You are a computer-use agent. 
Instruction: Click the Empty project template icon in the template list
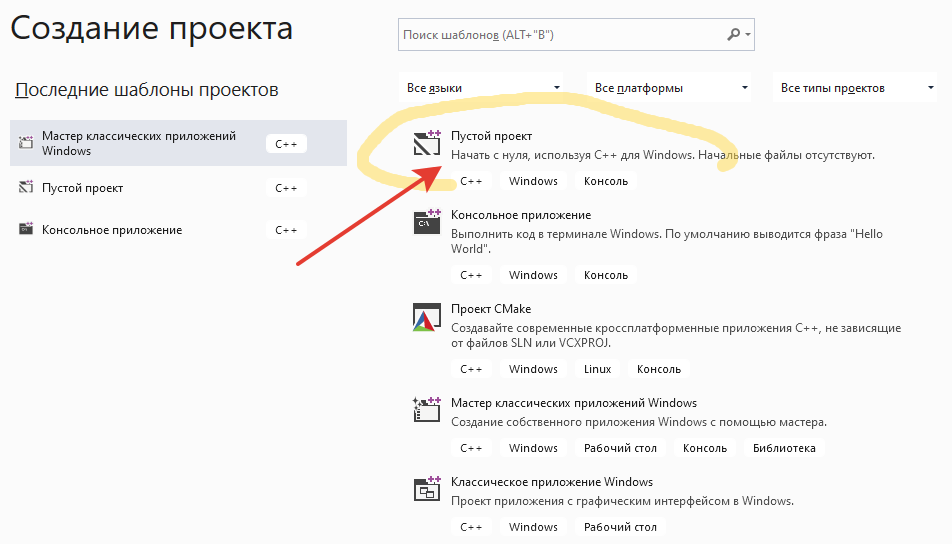[427, 143]
